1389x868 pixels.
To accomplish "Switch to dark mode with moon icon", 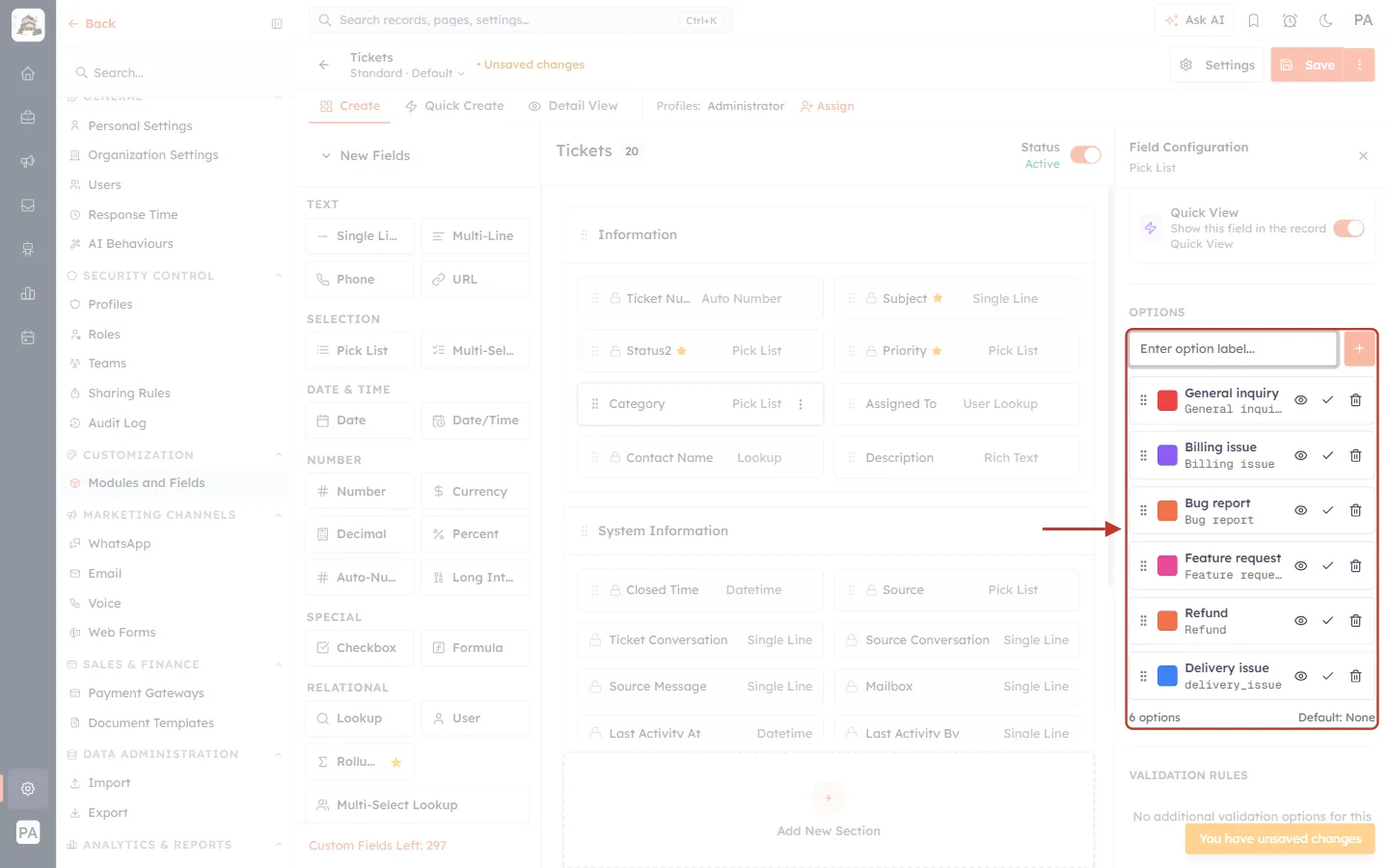I will click(1326, 20).
